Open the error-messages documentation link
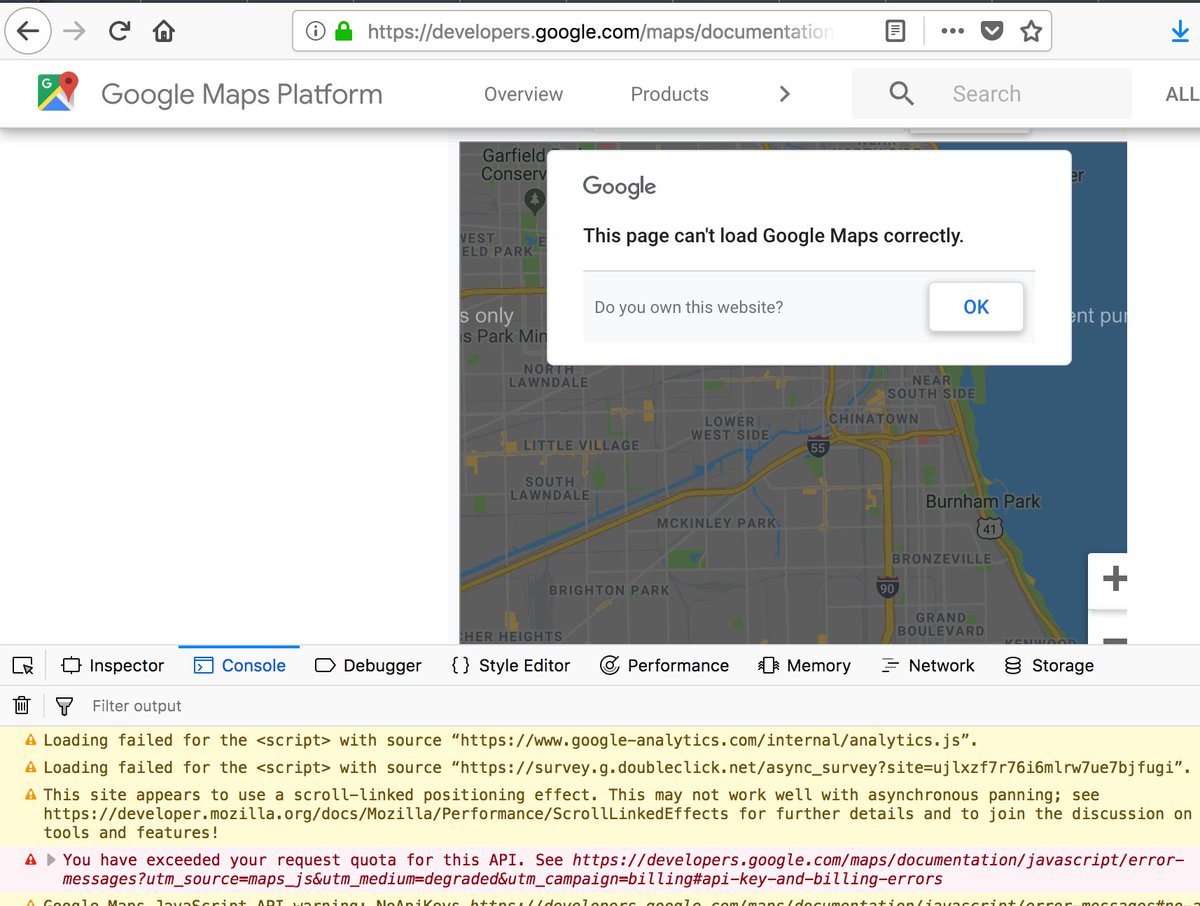 623,870
